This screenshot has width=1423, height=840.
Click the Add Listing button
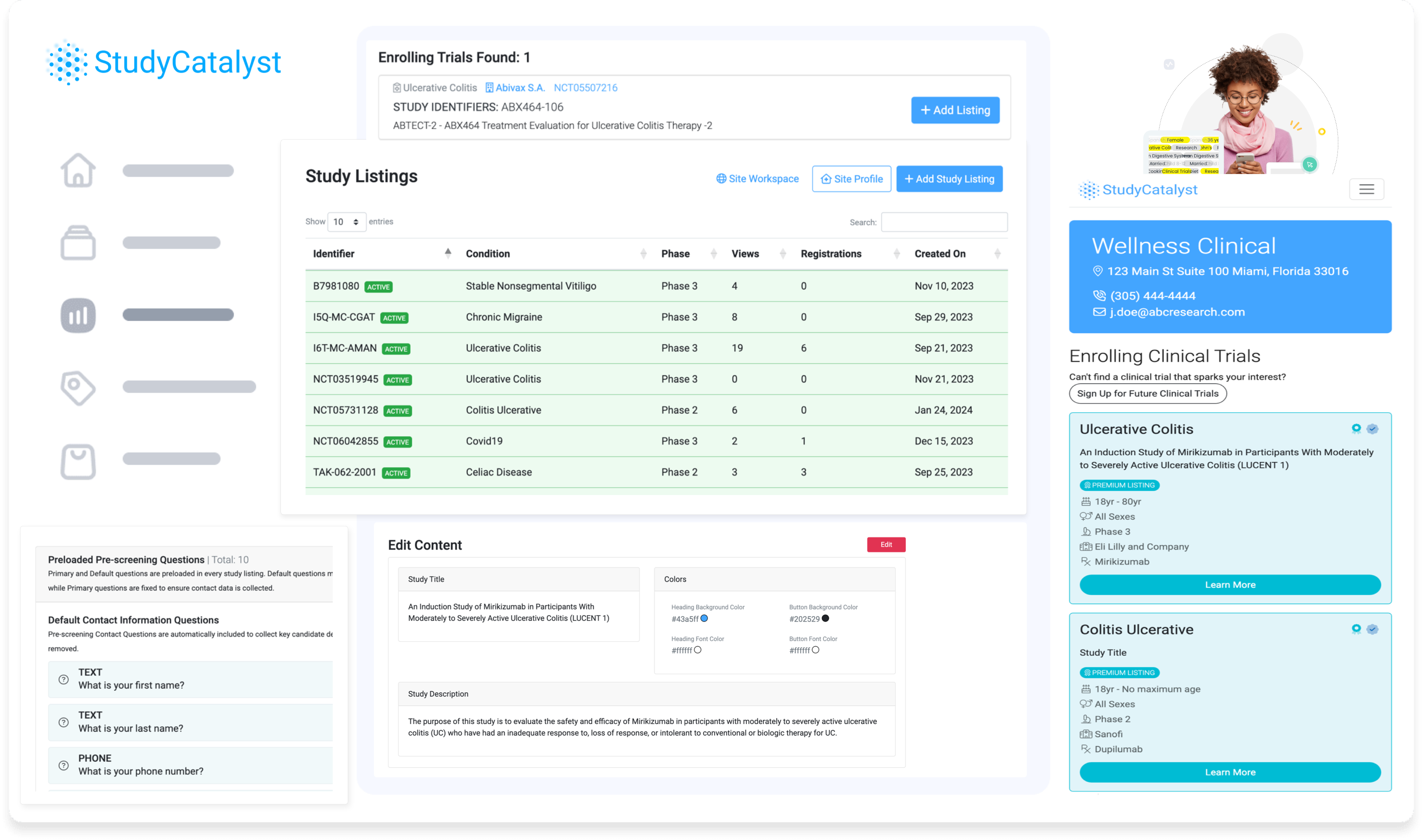coord(955,110)
